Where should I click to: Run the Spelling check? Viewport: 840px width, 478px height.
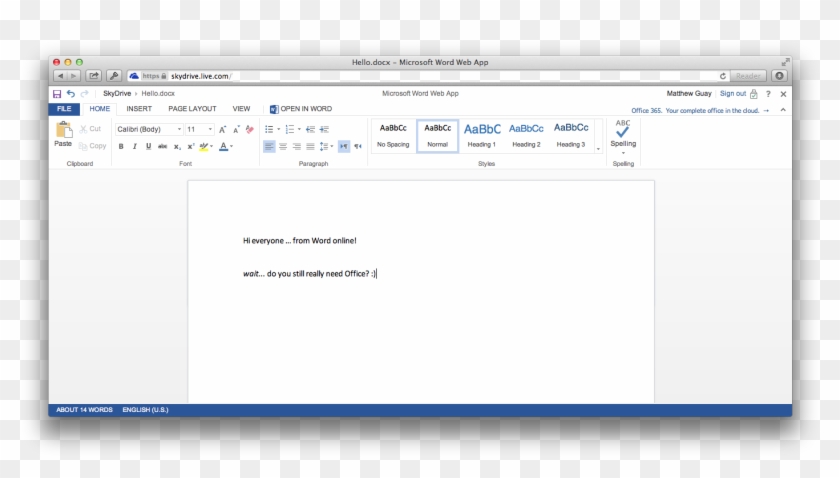tap(623, 133)
